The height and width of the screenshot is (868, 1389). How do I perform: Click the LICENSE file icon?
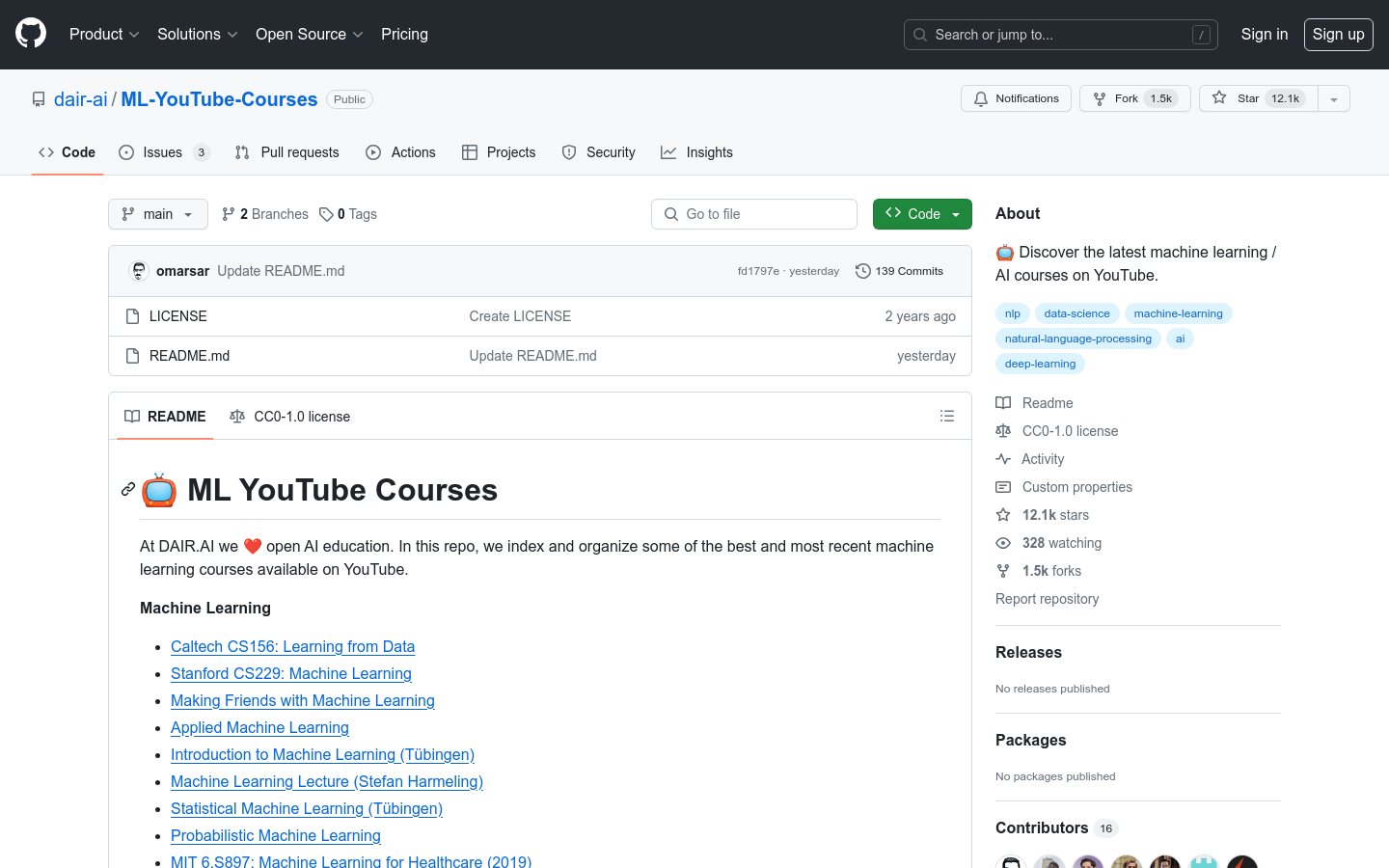(x=133, y=316)
